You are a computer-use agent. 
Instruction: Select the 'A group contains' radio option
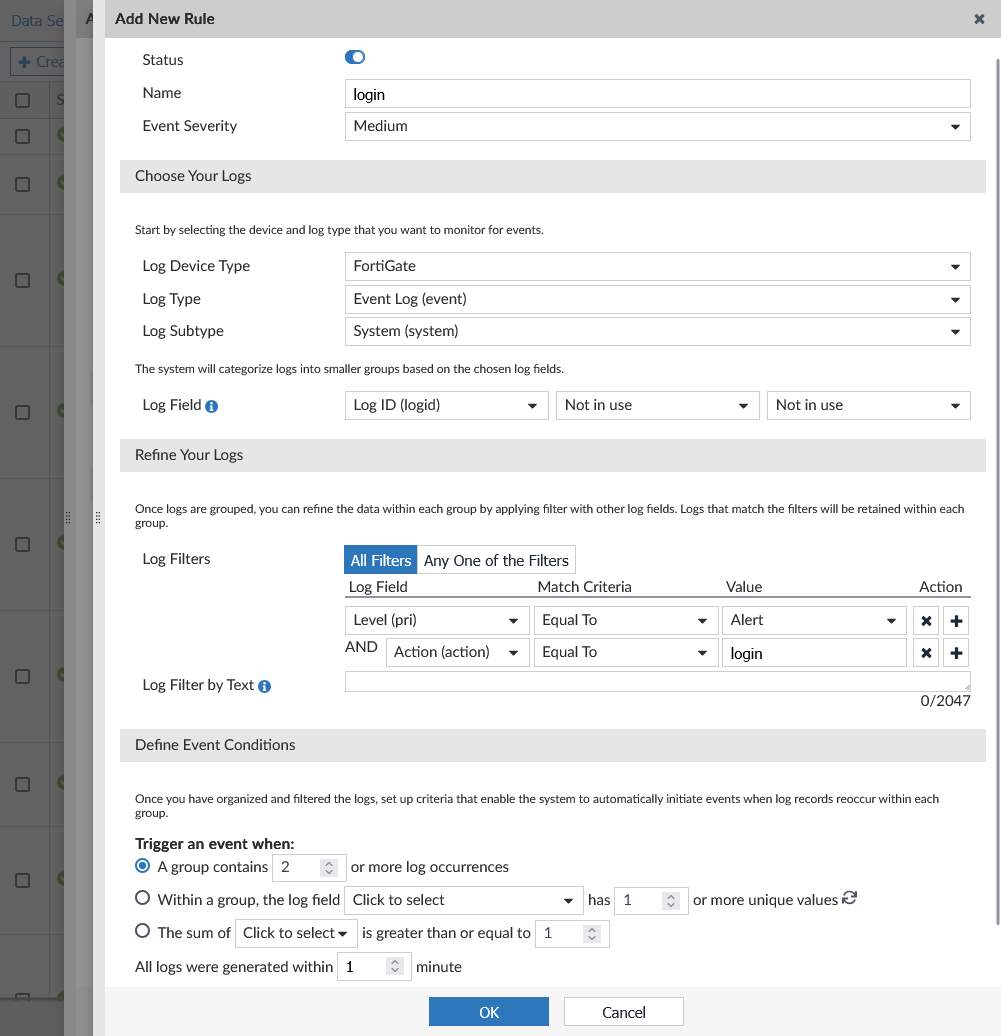[x=143, y=866]
